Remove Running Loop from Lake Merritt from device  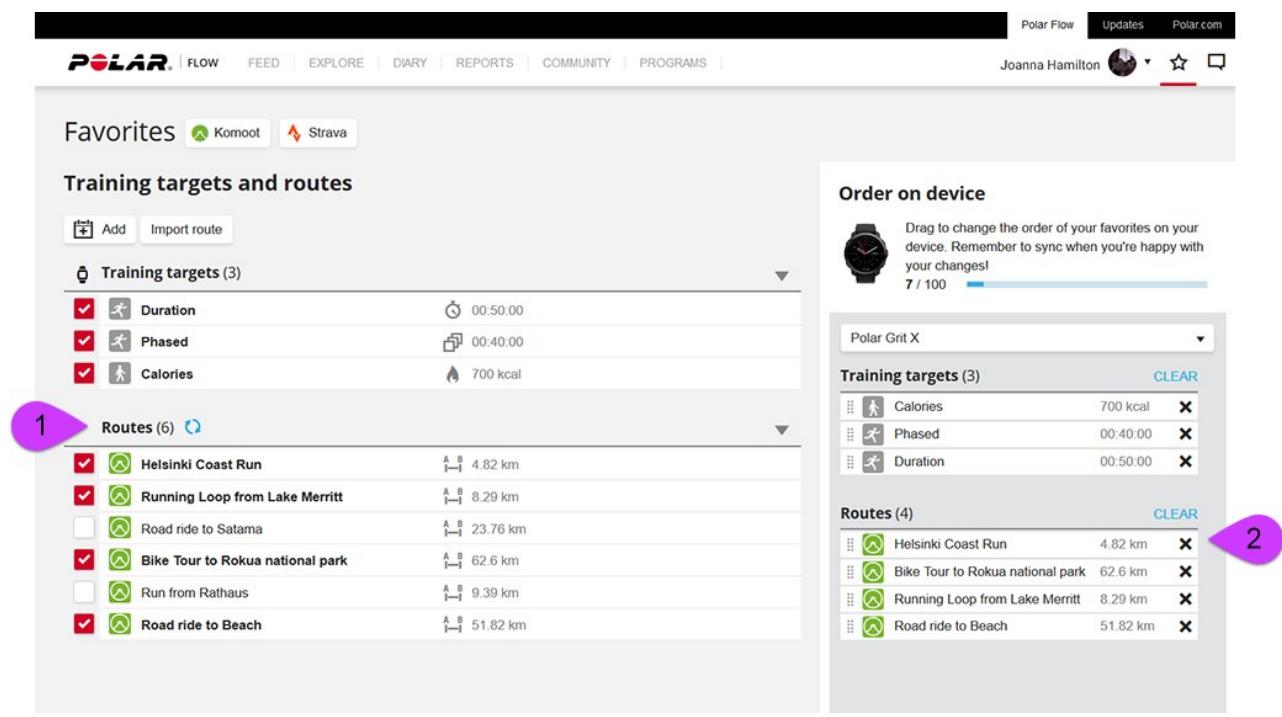1185,599
